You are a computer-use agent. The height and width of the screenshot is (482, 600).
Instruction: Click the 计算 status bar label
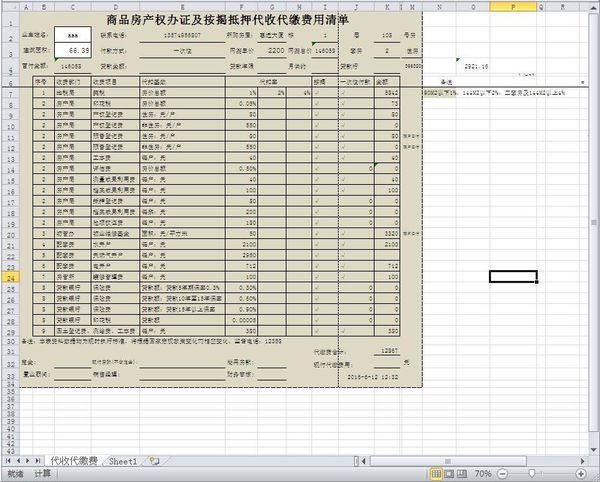42,474
